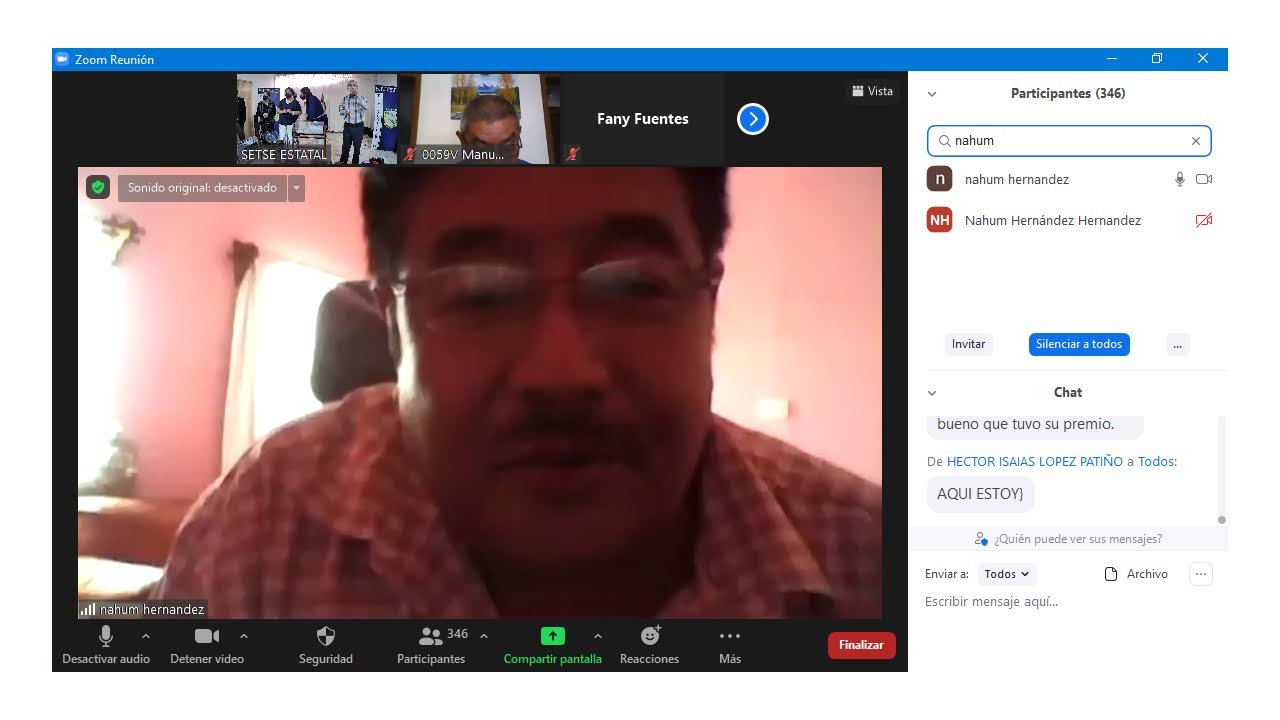Open share options arrow beside Compartir pantalla

(x=598, y=636)
